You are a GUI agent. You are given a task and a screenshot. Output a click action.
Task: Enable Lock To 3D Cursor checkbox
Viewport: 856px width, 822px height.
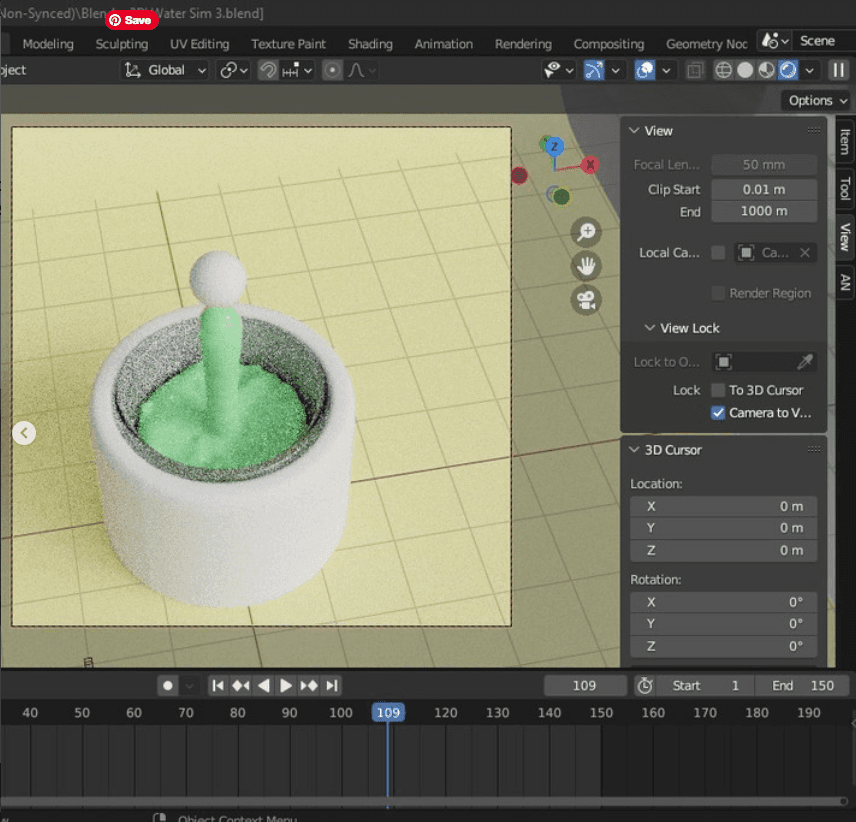pos(718,390)
